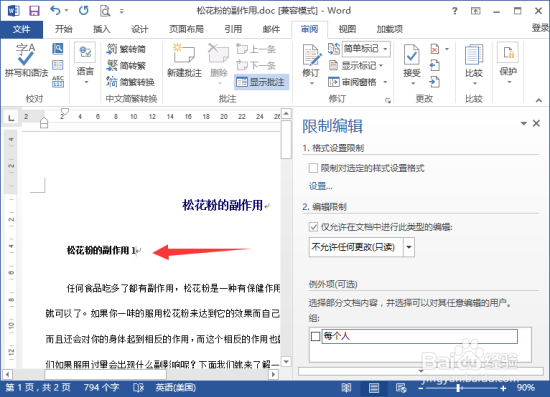The width and height of the screenshot is (550, 397).
Task: Customize quick access toolbar dropdown
Action: (x=122, y=12)
